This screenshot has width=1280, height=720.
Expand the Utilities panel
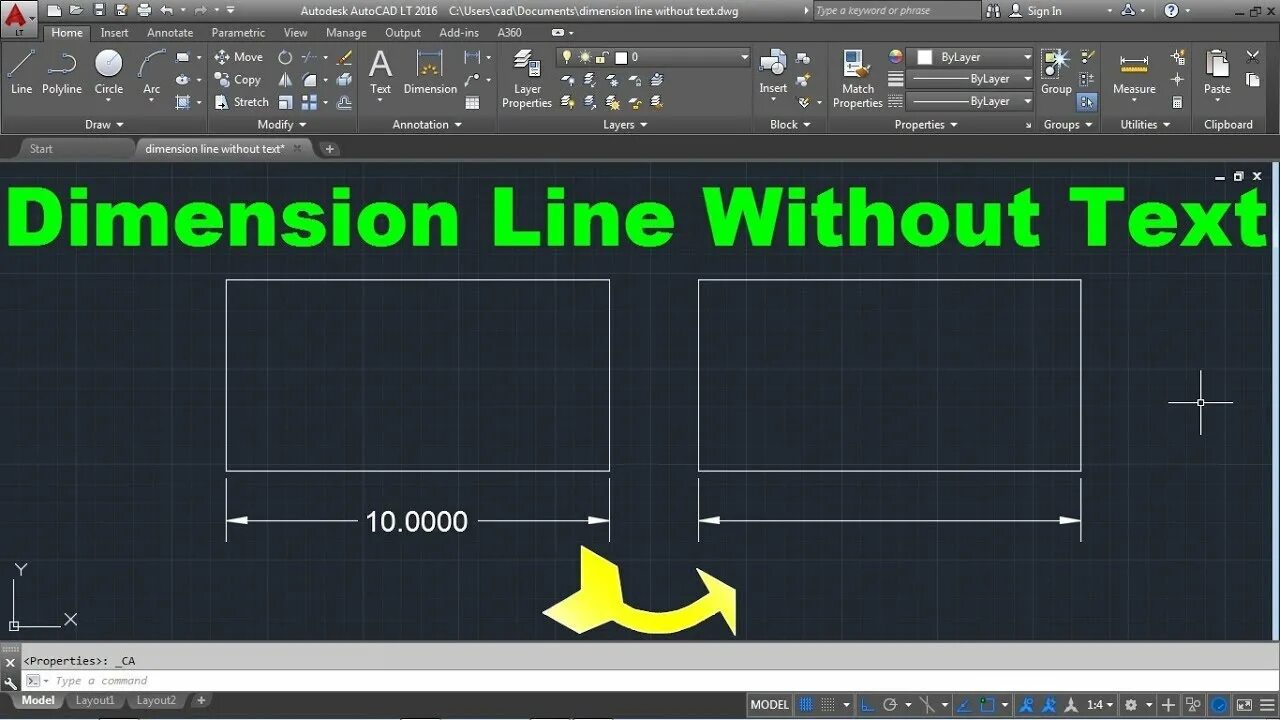[1144, 125]
